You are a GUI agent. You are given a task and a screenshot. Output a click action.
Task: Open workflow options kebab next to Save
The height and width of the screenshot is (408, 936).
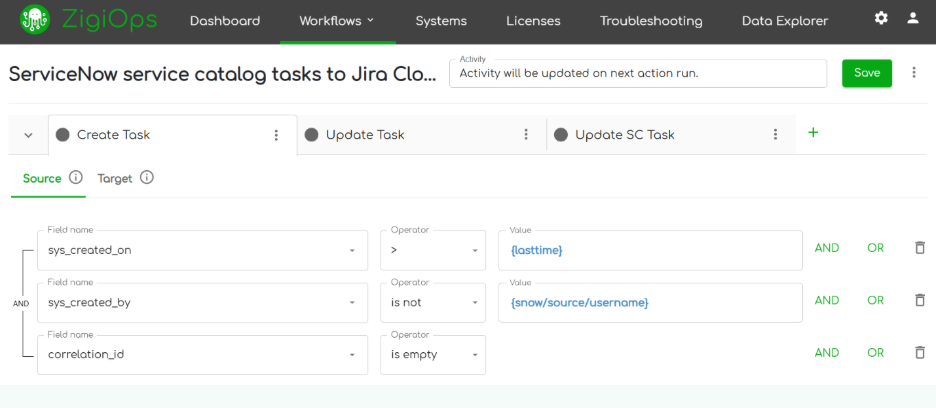pos(914,73)
